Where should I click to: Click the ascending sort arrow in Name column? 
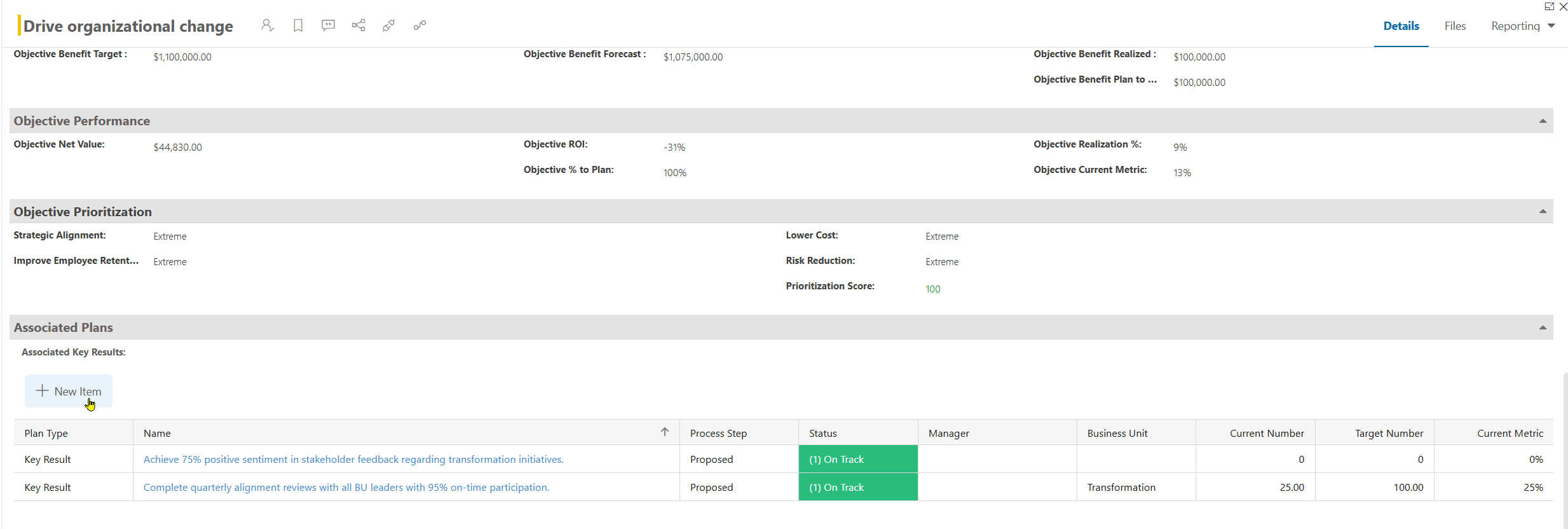(665, 432)
